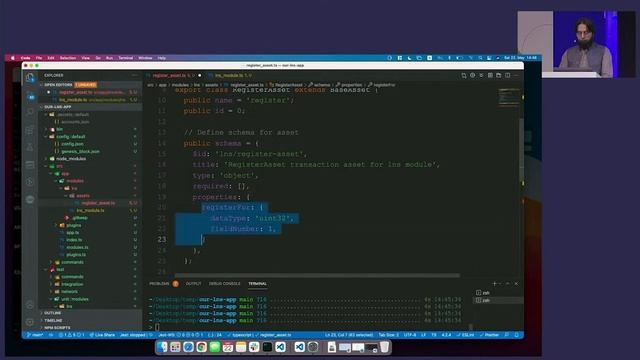Open Slack from the Dock

[254, 347]
